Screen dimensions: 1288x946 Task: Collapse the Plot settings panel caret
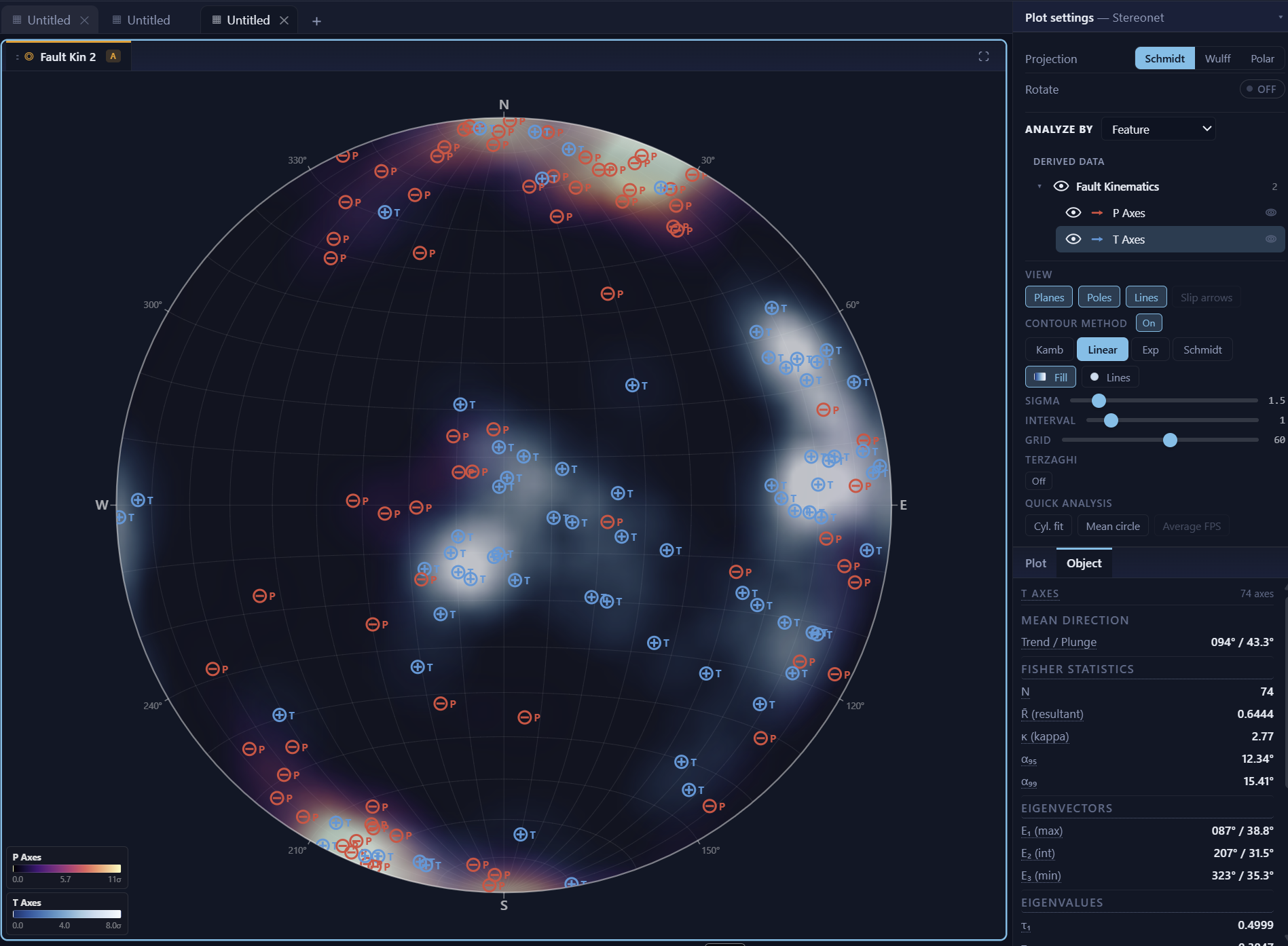click(1281, 18)
